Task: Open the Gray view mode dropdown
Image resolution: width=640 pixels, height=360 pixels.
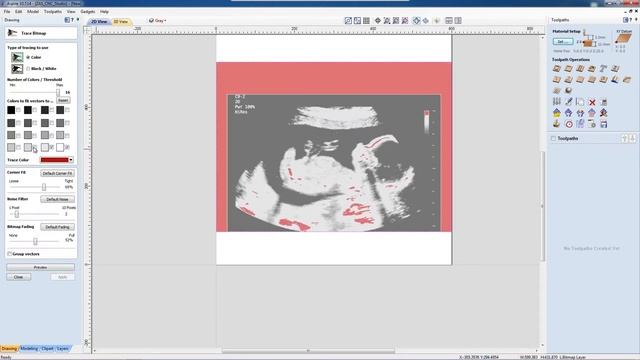Action: [158, 20]
